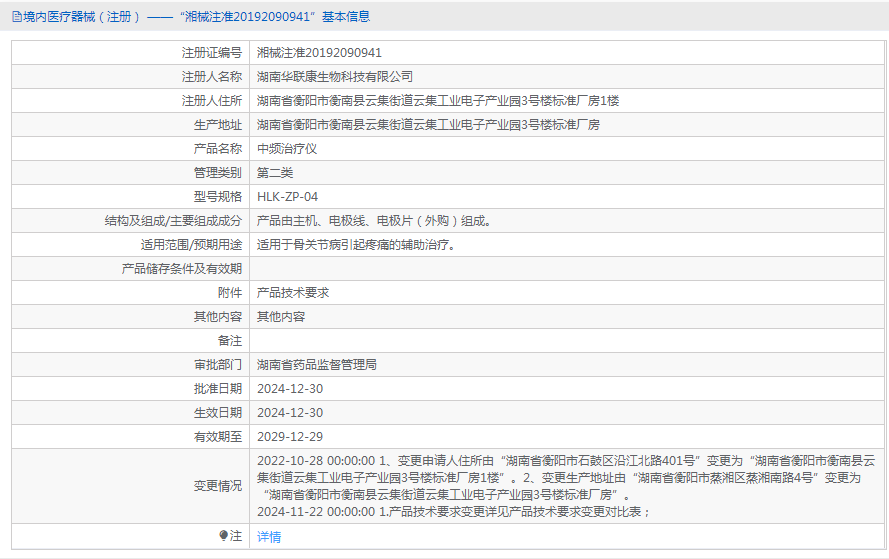Viewport: 889px width, 559px height.
Task: Select the label 备注
Action: coord(230,341)
